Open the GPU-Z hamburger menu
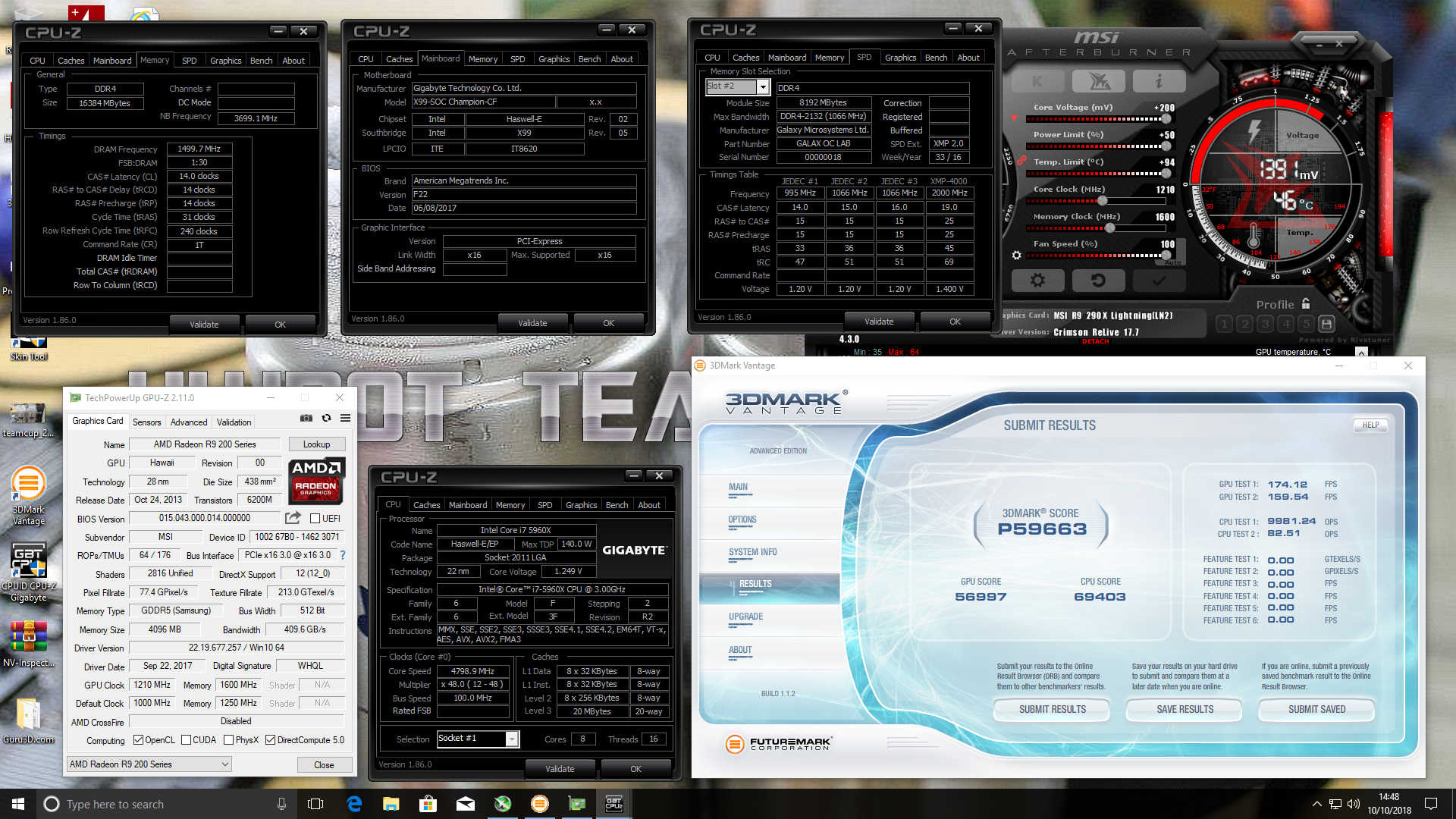1456x819 pixels. [345, 418]
